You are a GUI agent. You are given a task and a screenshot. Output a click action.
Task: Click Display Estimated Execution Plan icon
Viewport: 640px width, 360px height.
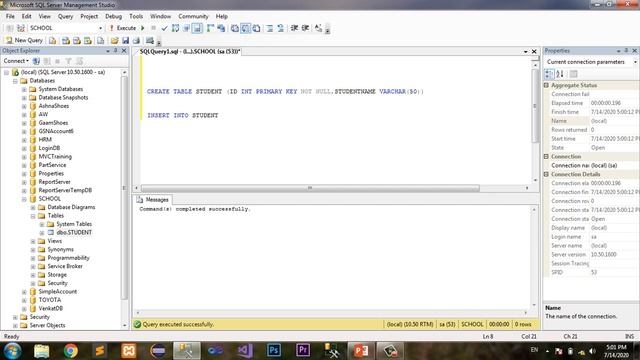pyautogui.click(x=176, y=28)
